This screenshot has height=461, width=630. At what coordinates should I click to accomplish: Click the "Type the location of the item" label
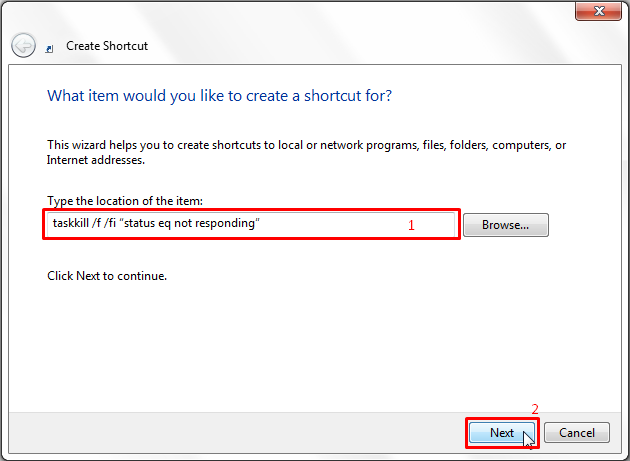click(125, 202)
